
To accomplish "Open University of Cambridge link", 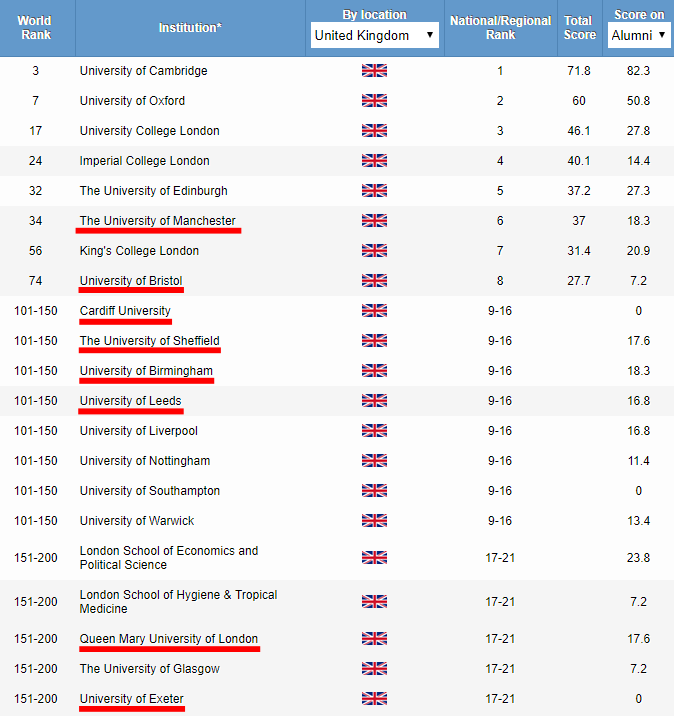I will 143,71.
